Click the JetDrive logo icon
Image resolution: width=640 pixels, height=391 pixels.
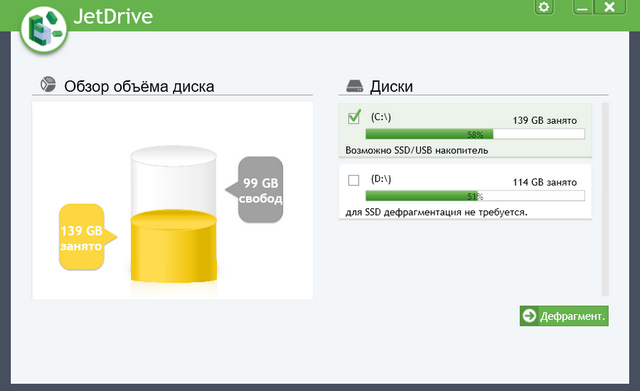pos(44,30)
